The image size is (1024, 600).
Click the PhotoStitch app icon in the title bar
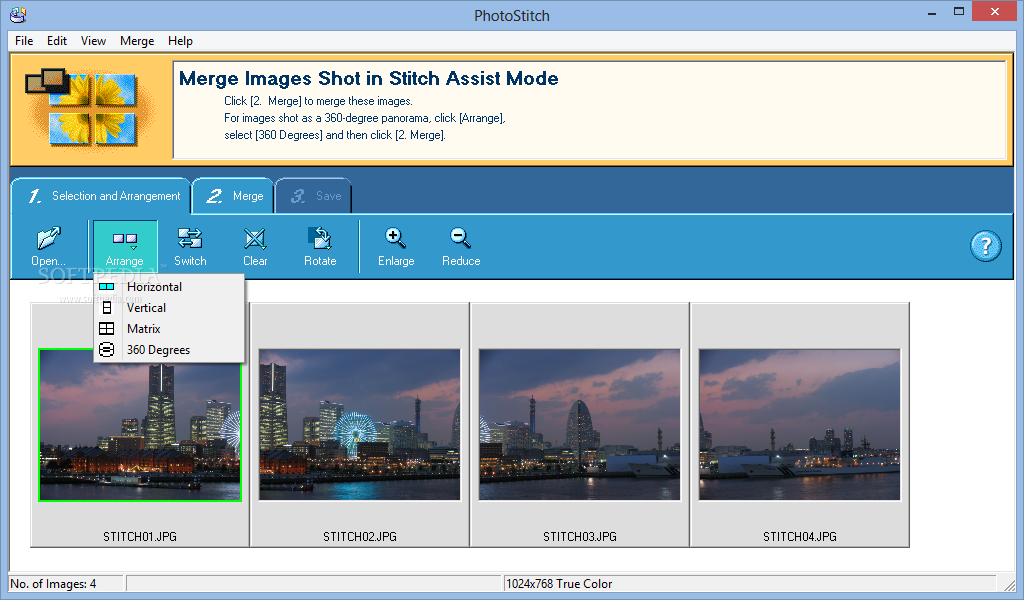tap(18, 14)
